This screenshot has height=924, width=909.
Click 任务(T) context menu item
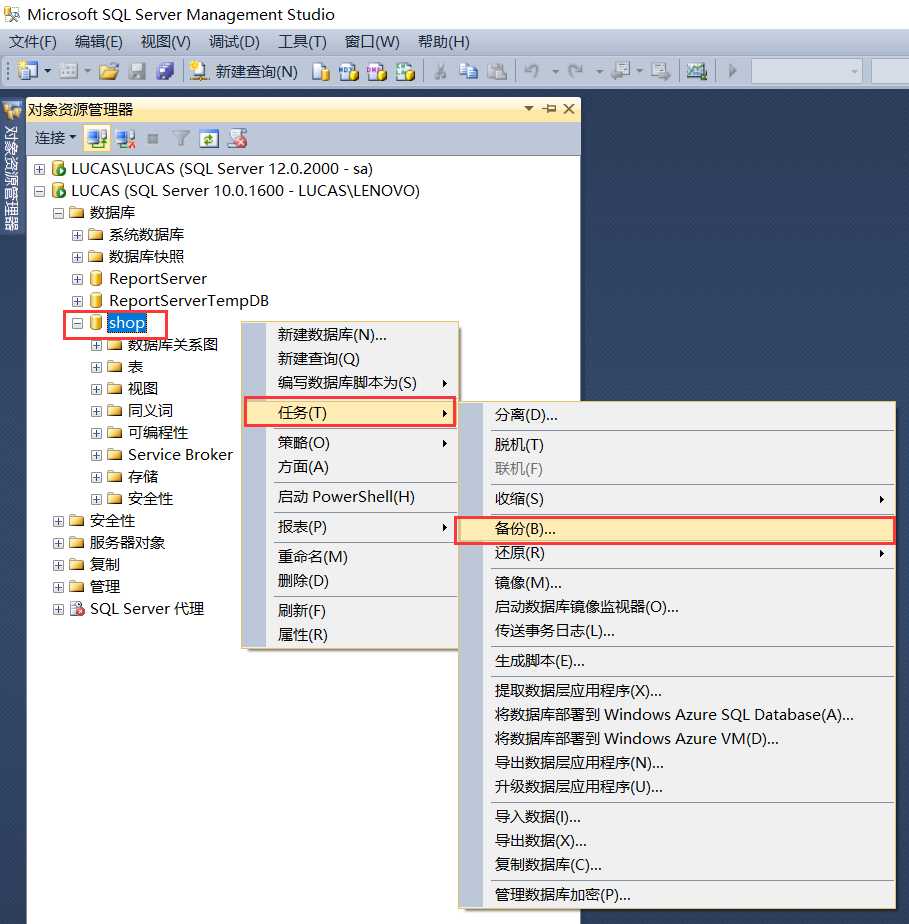point(350,412)
